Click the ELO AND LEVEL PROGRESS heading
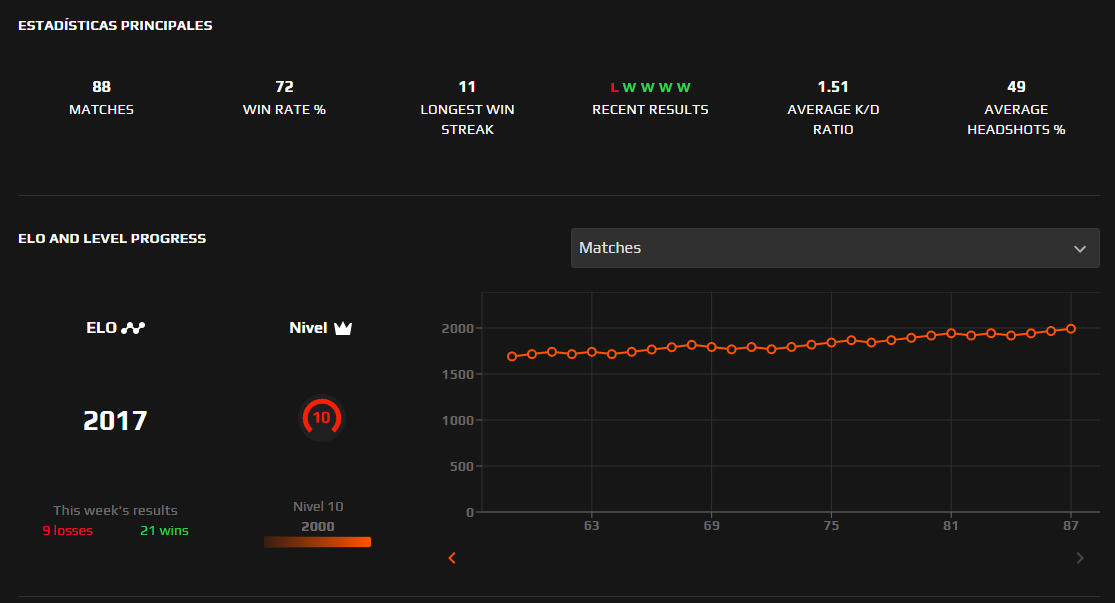The height and width of the screenshot is (603, 1115). click(112, 239)
